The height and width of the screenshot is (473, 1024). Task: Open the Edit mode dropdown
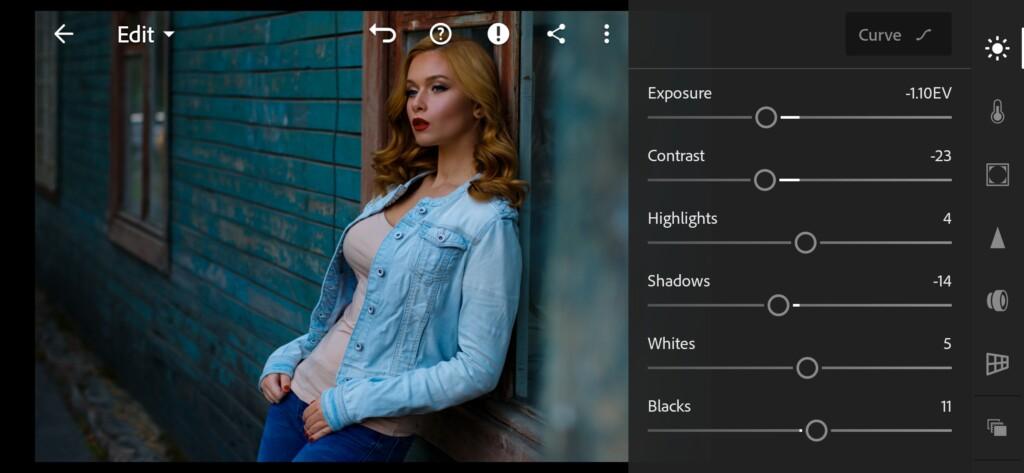[146, 34]
